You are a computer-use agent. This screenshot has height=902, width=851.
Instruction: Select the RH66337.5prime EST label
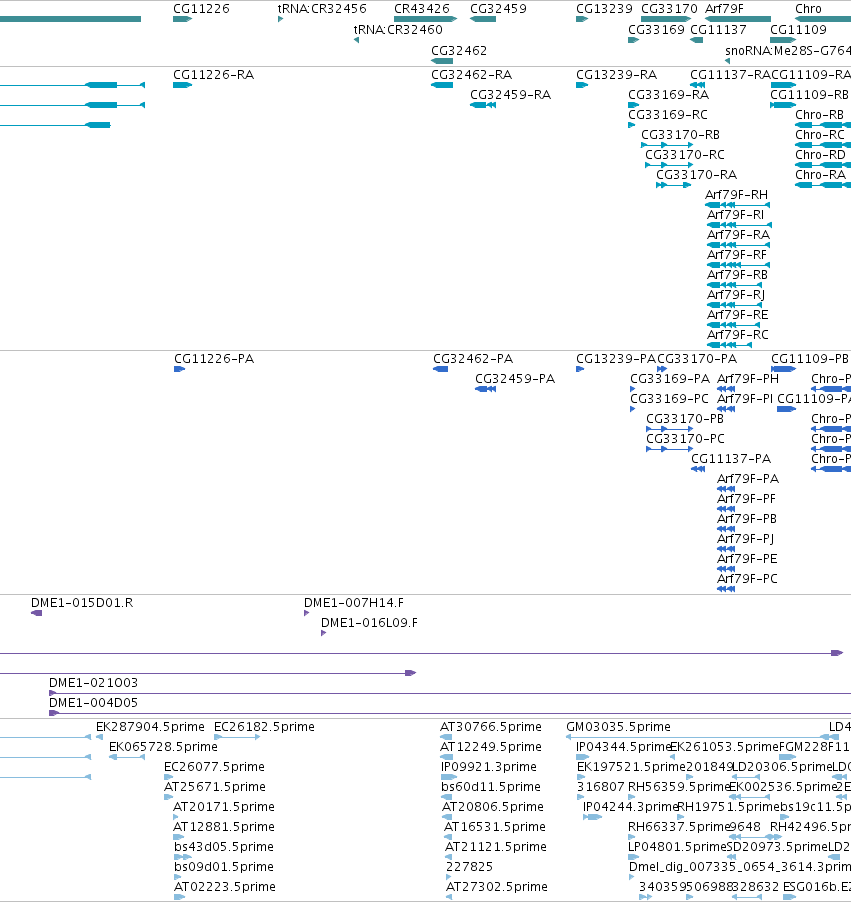pyautogui.click(x=679, y=827)
